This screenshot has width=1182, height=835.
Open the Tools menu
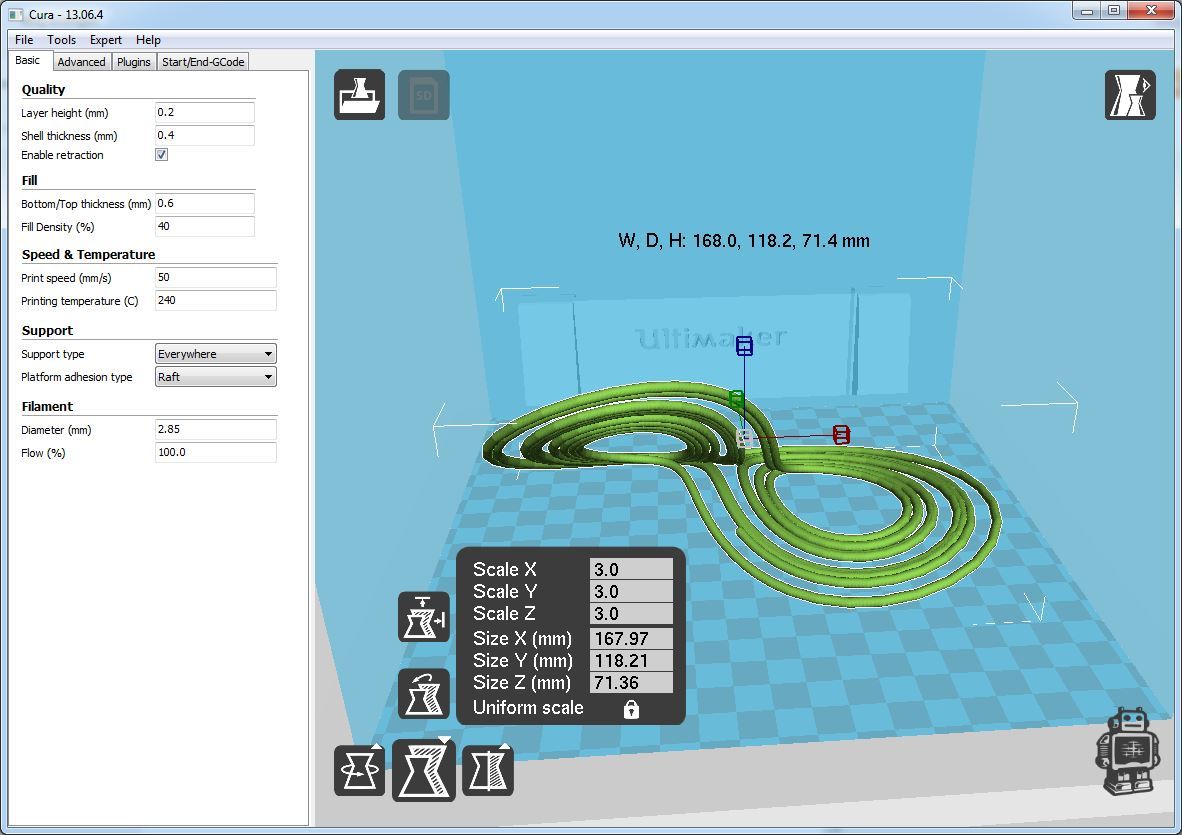[61, 40]
